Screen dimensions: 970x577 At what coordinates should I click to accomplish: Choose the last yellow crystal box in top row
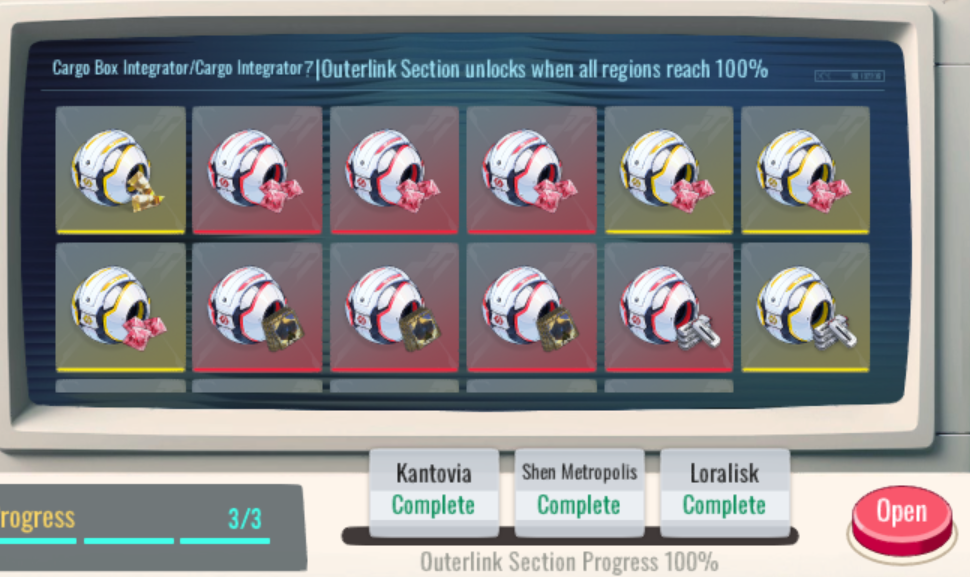(805, 170)
